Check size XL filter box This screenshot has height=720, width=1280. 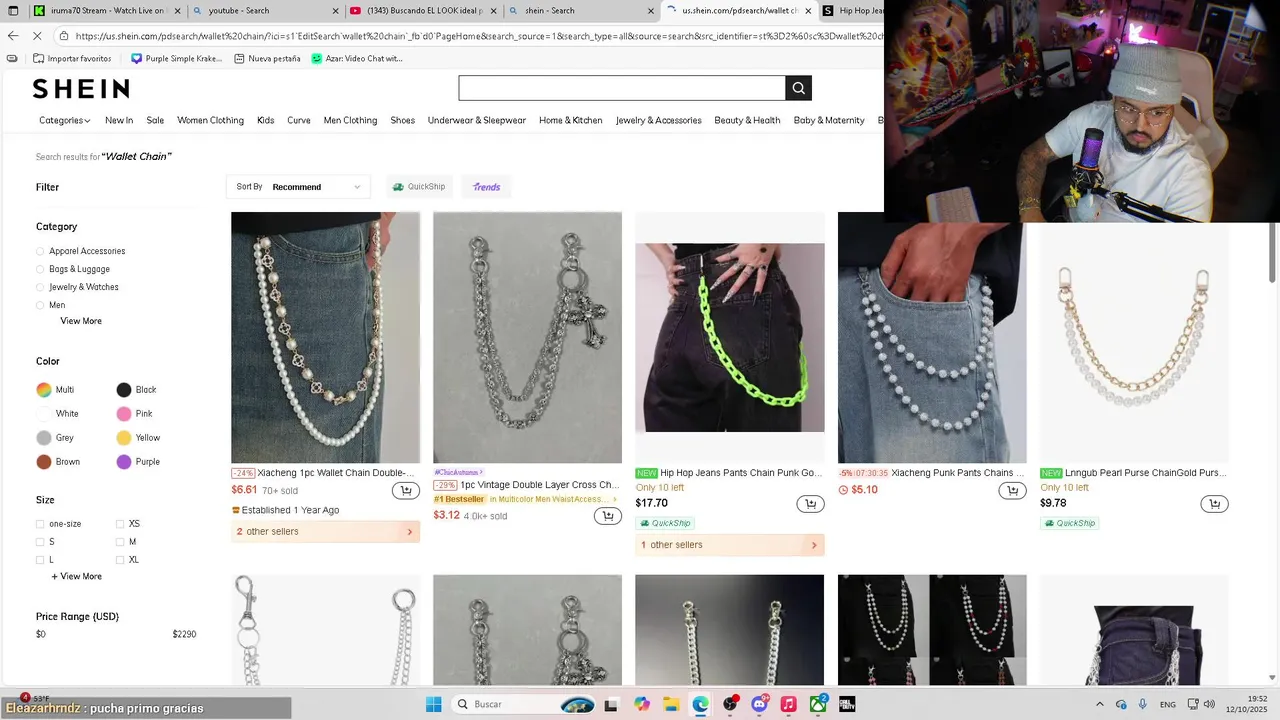(120, 560)
